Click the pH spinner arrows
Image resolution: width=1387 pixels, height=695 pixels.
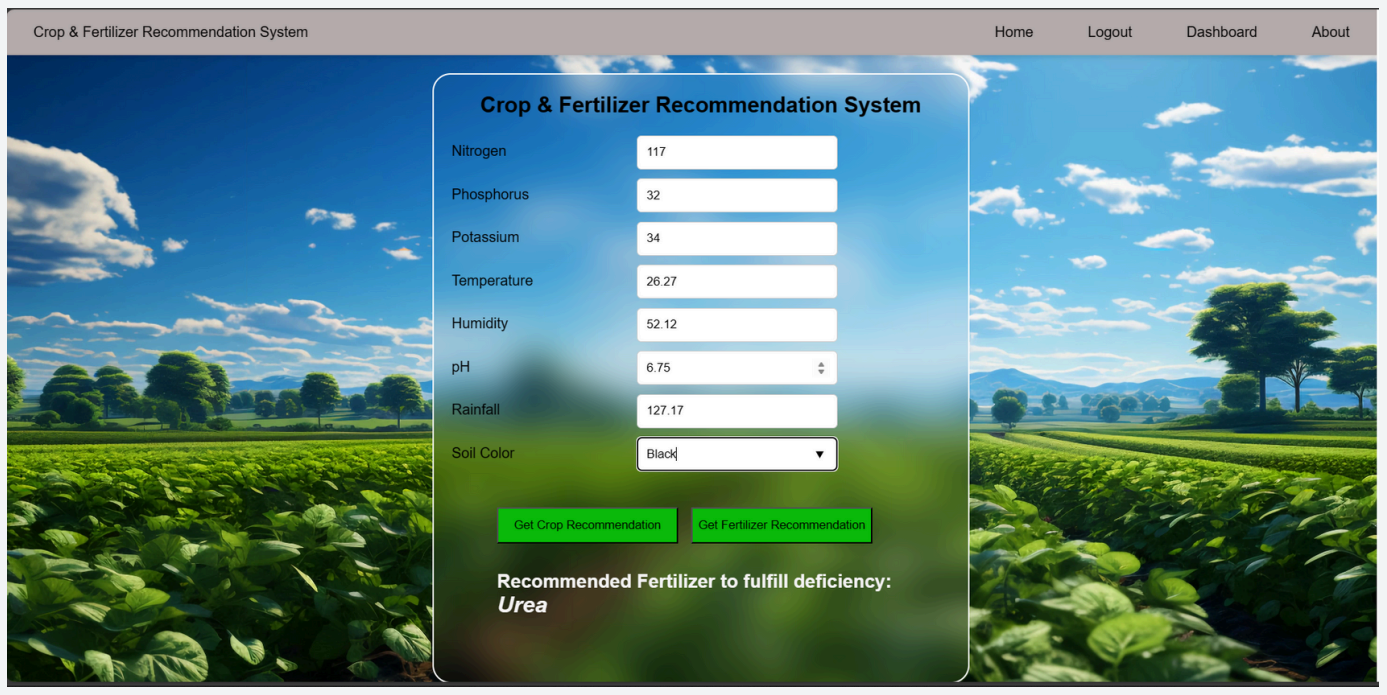click(821, 368)
